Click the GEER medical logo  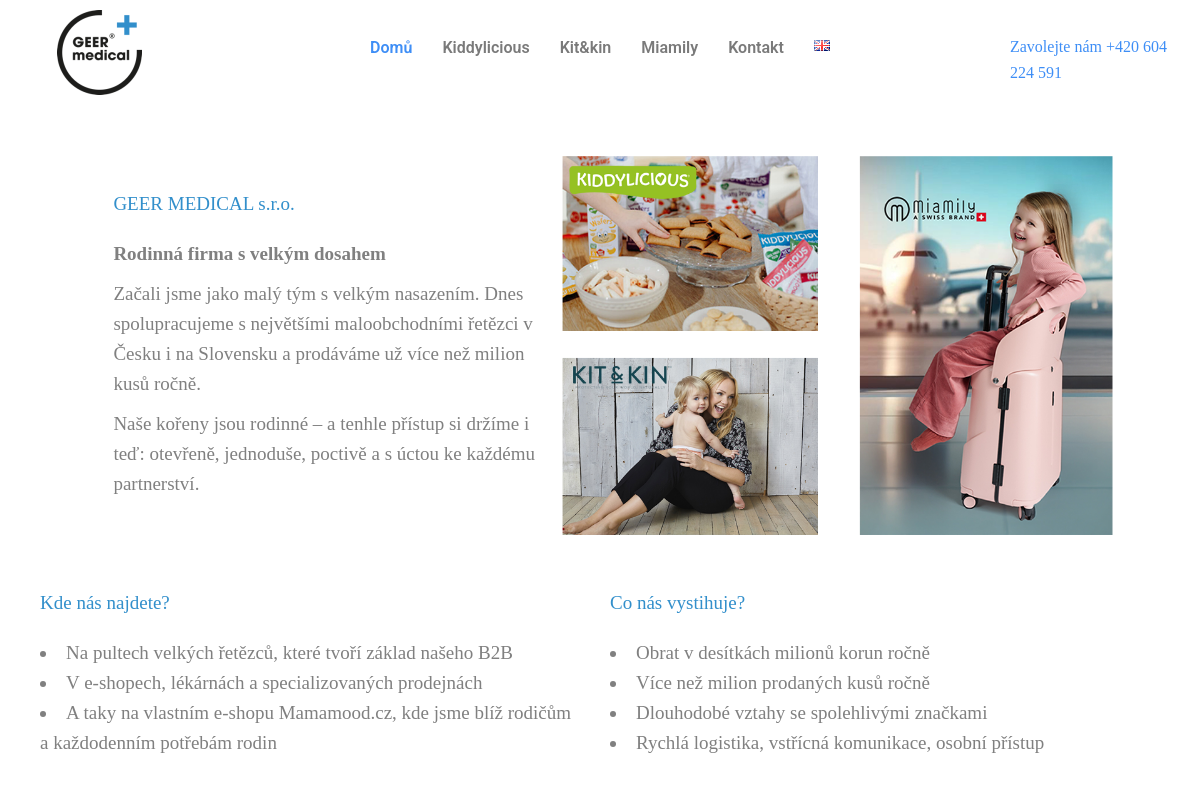point(99,53)
